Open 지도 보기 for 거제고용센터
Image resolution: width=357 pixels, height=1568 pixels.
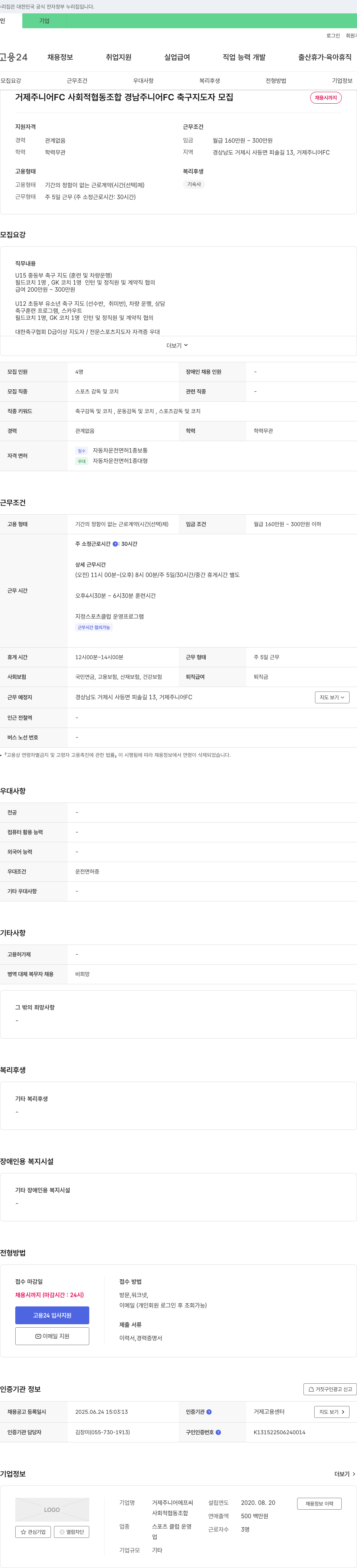pos(332,1412)
